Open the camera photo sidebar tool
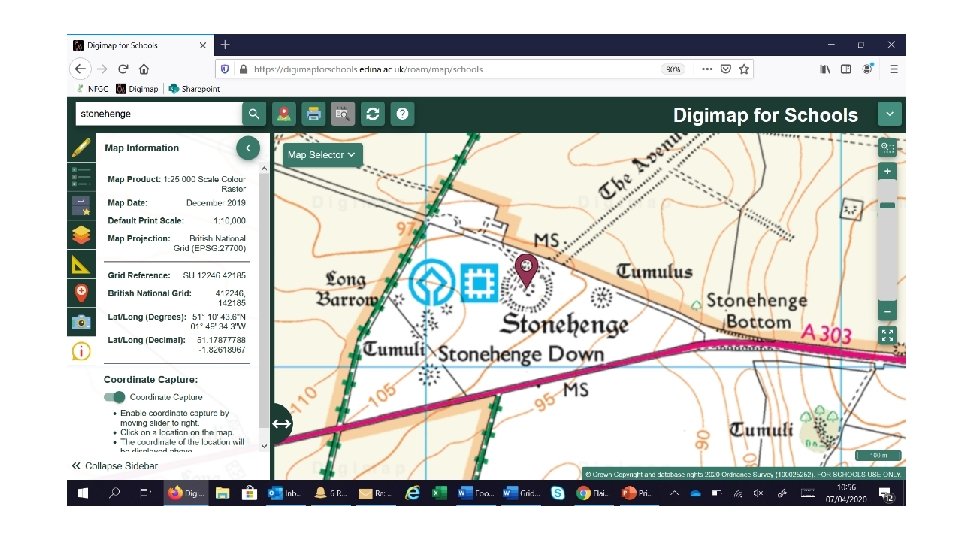 [x=81, y=322]
